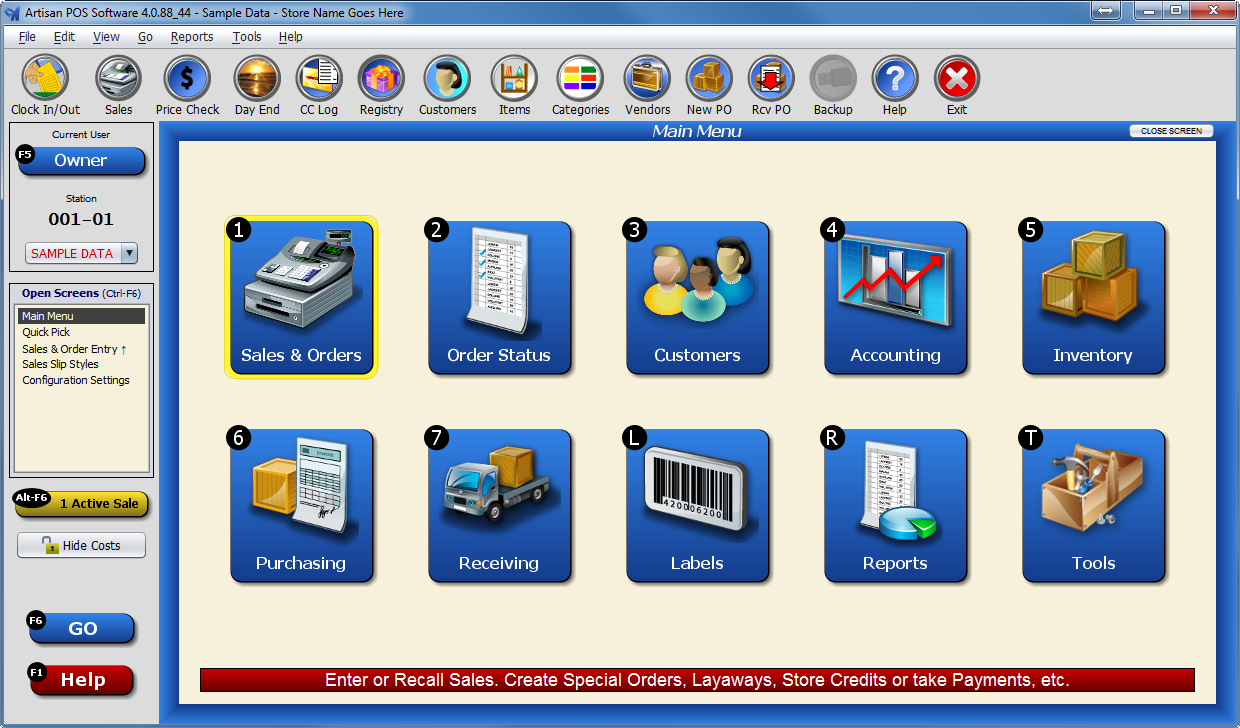This screenshot has height=728, width=1240.
Task: Click the Price Check toolbar icon
Action: [x=187, y=79]
